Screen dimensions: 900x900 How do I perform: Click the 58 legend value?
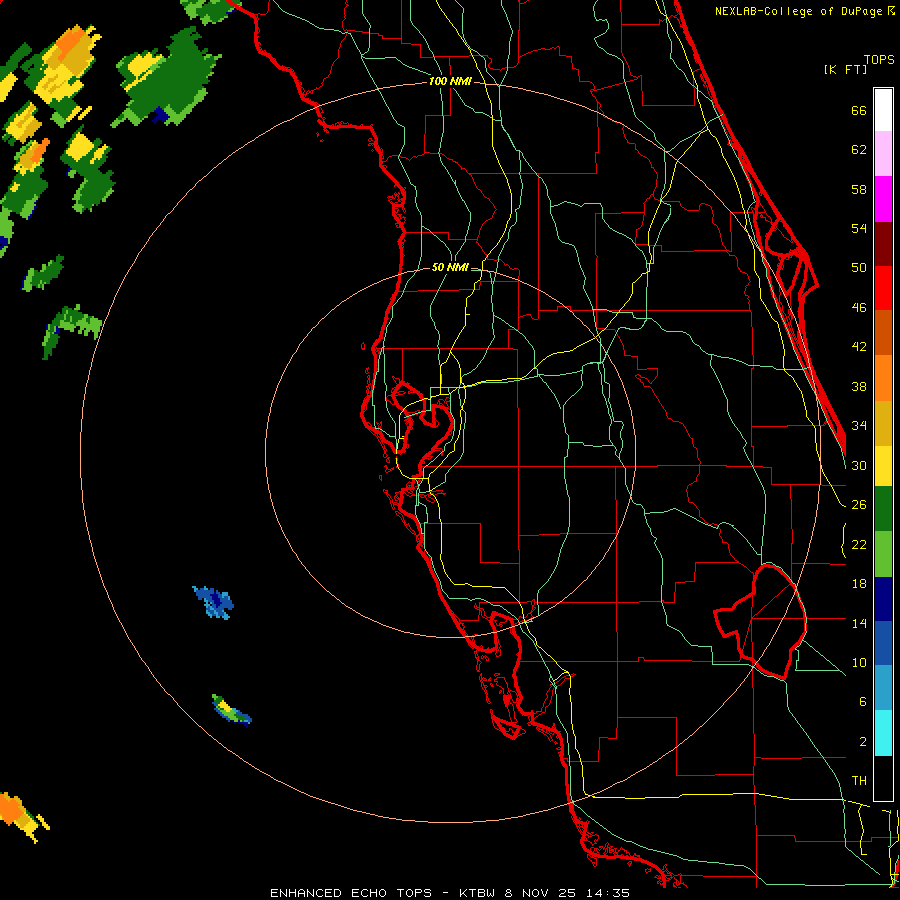859,189
